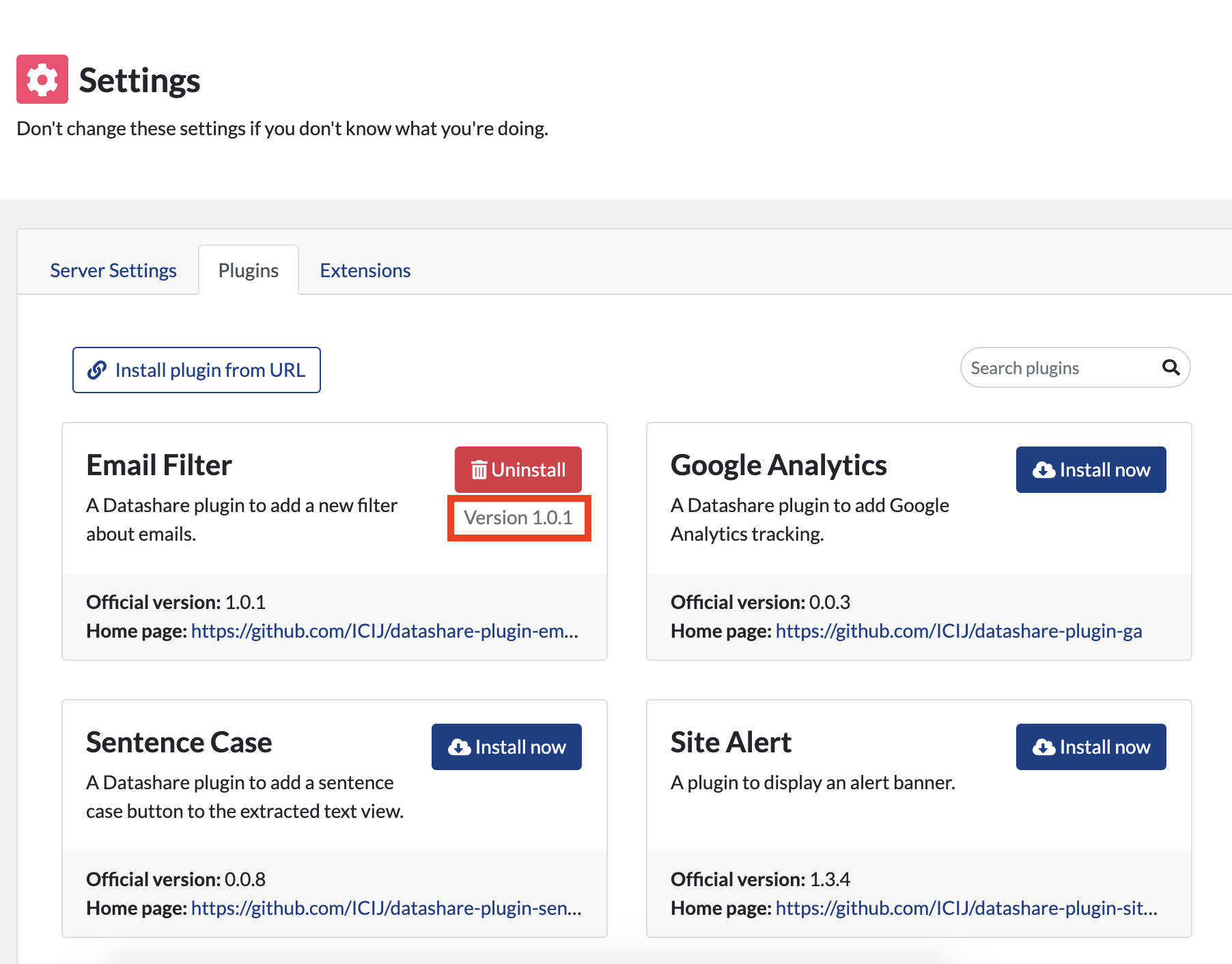Viewport: 1232px width, 964px height.
Task: Select the Plugins tab
Action: [249, 270]
